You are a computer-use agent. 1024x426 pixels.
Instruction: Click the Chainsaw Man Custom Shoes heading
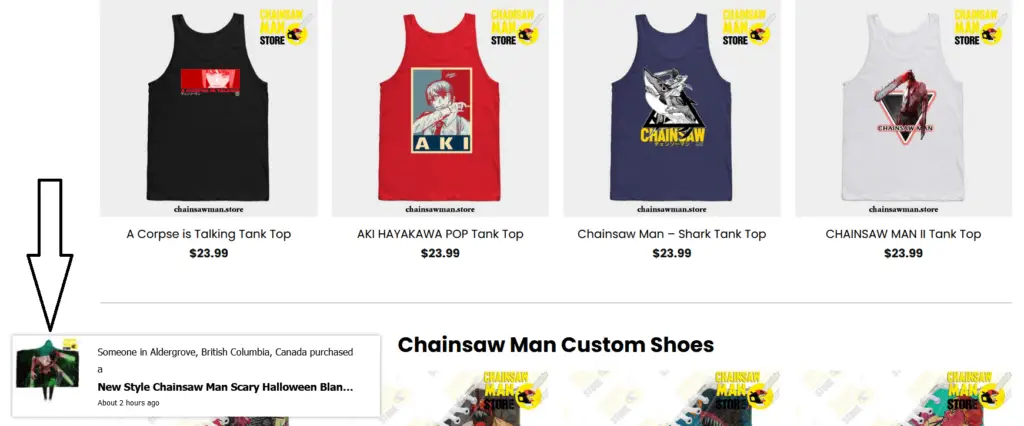click(556, 344)
